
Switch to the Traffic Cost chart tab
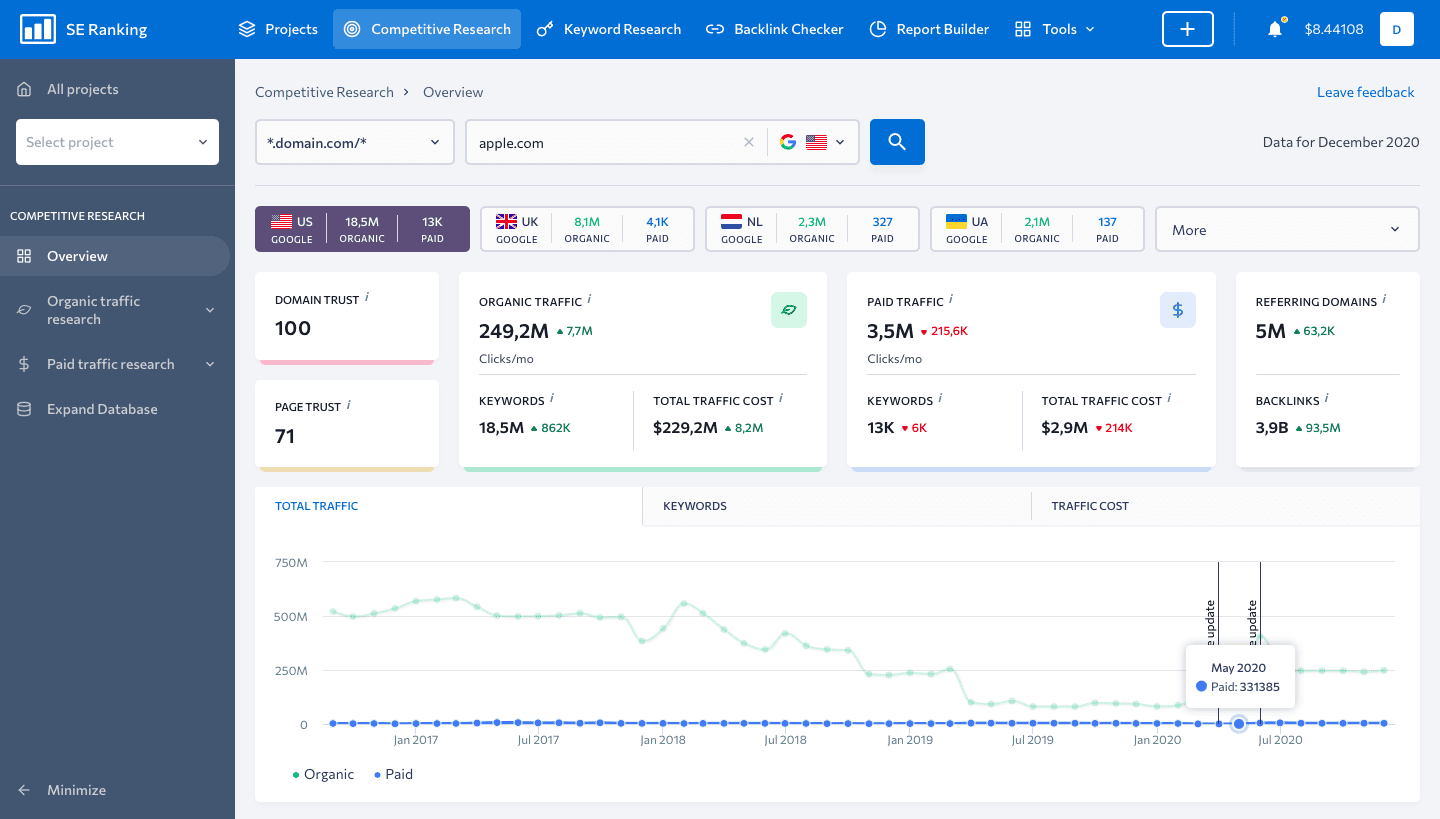pyautogui.click(x=1225, y=506)
